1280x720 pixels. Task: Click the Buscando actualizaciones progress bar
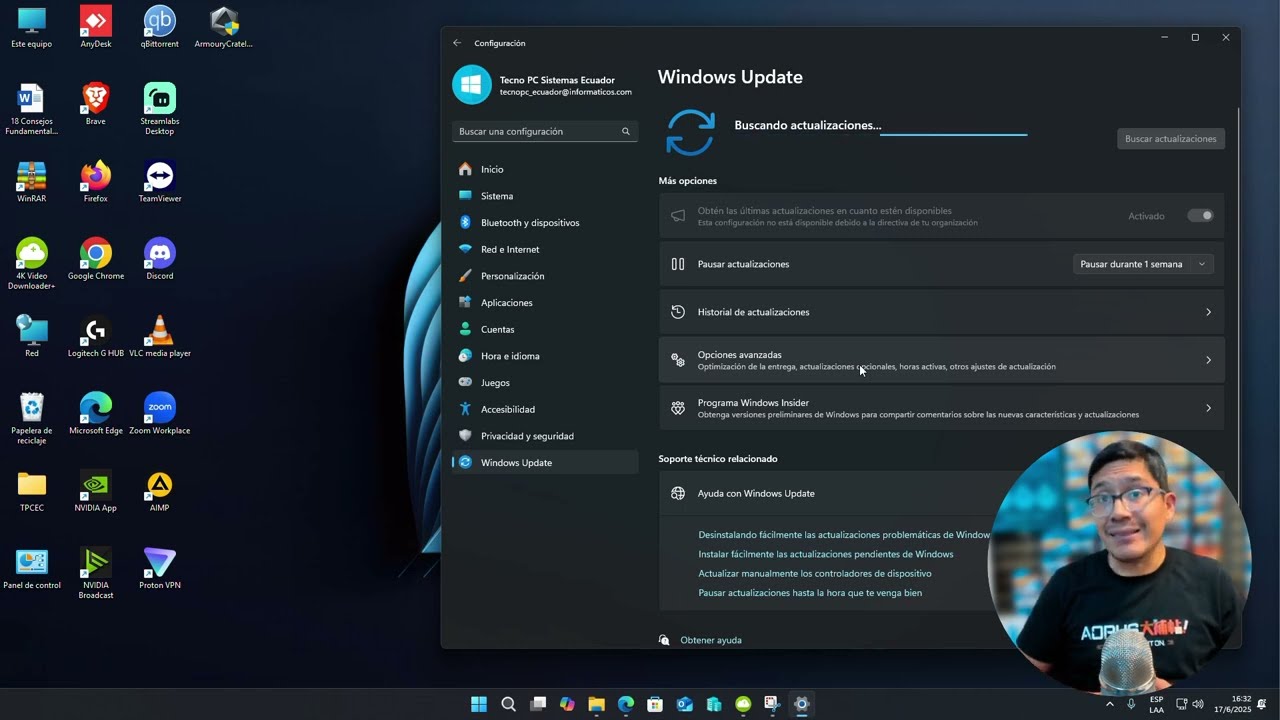pyautogui.click(x=953, y=134)
